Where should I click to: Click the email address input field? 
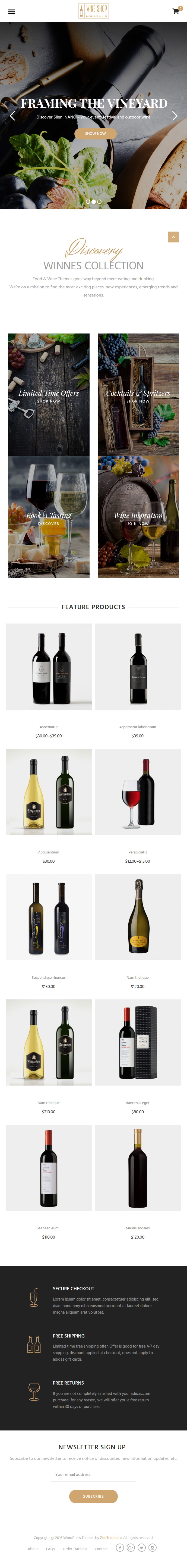click(93, 1474)
